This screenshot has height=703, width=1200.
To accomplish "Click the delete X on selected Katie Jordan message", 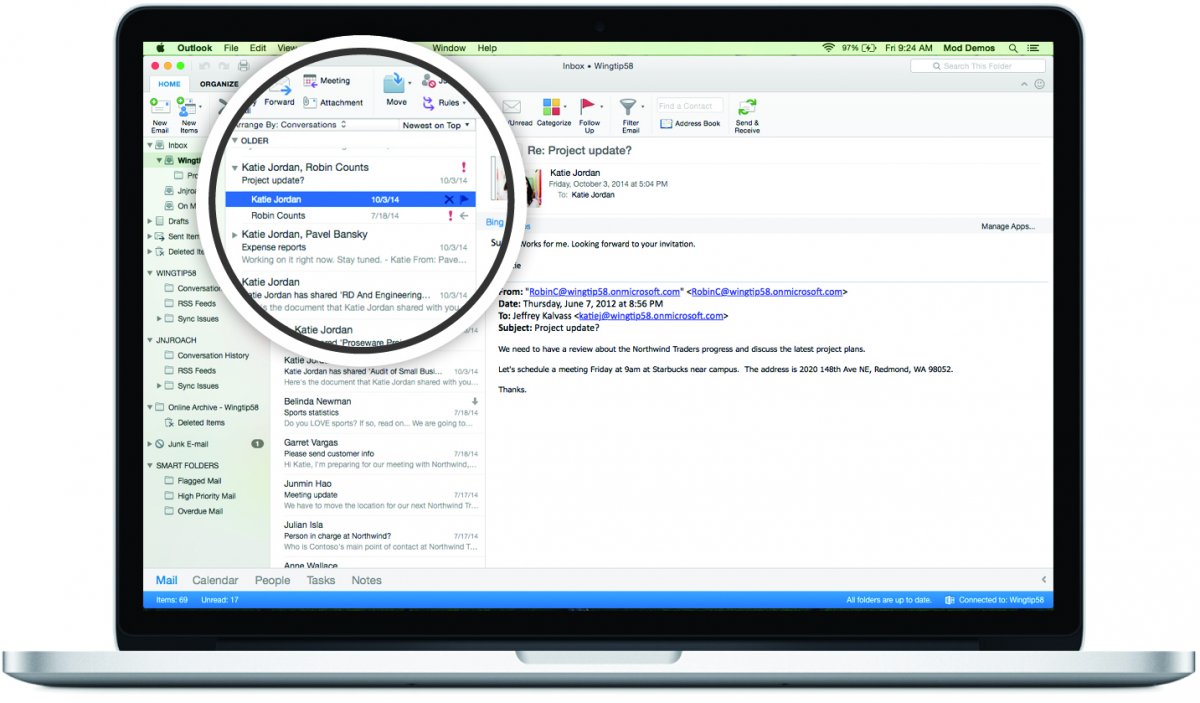I will tap(449, 199).
